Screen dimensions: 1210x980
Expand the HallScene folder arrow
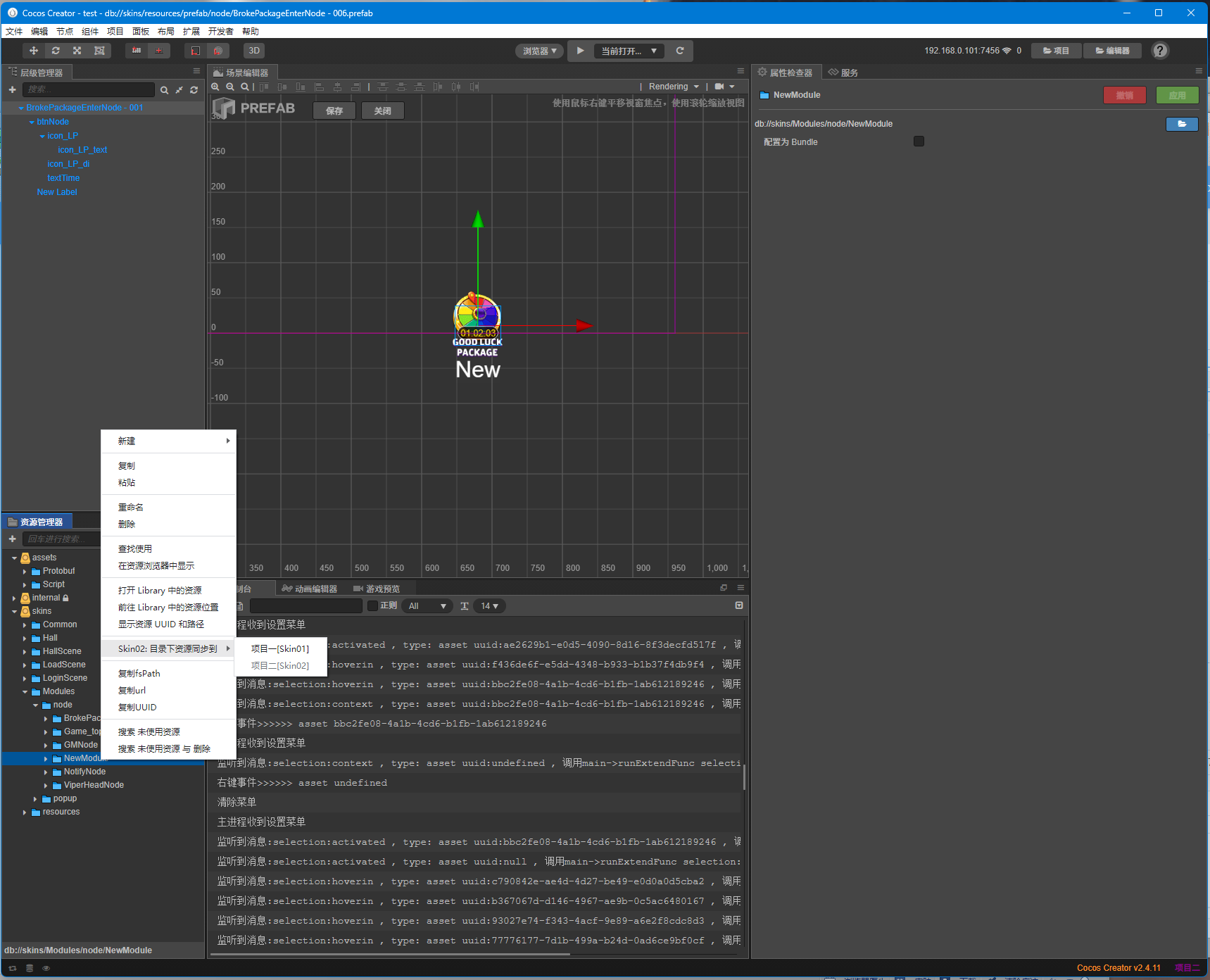pos(25,652)
